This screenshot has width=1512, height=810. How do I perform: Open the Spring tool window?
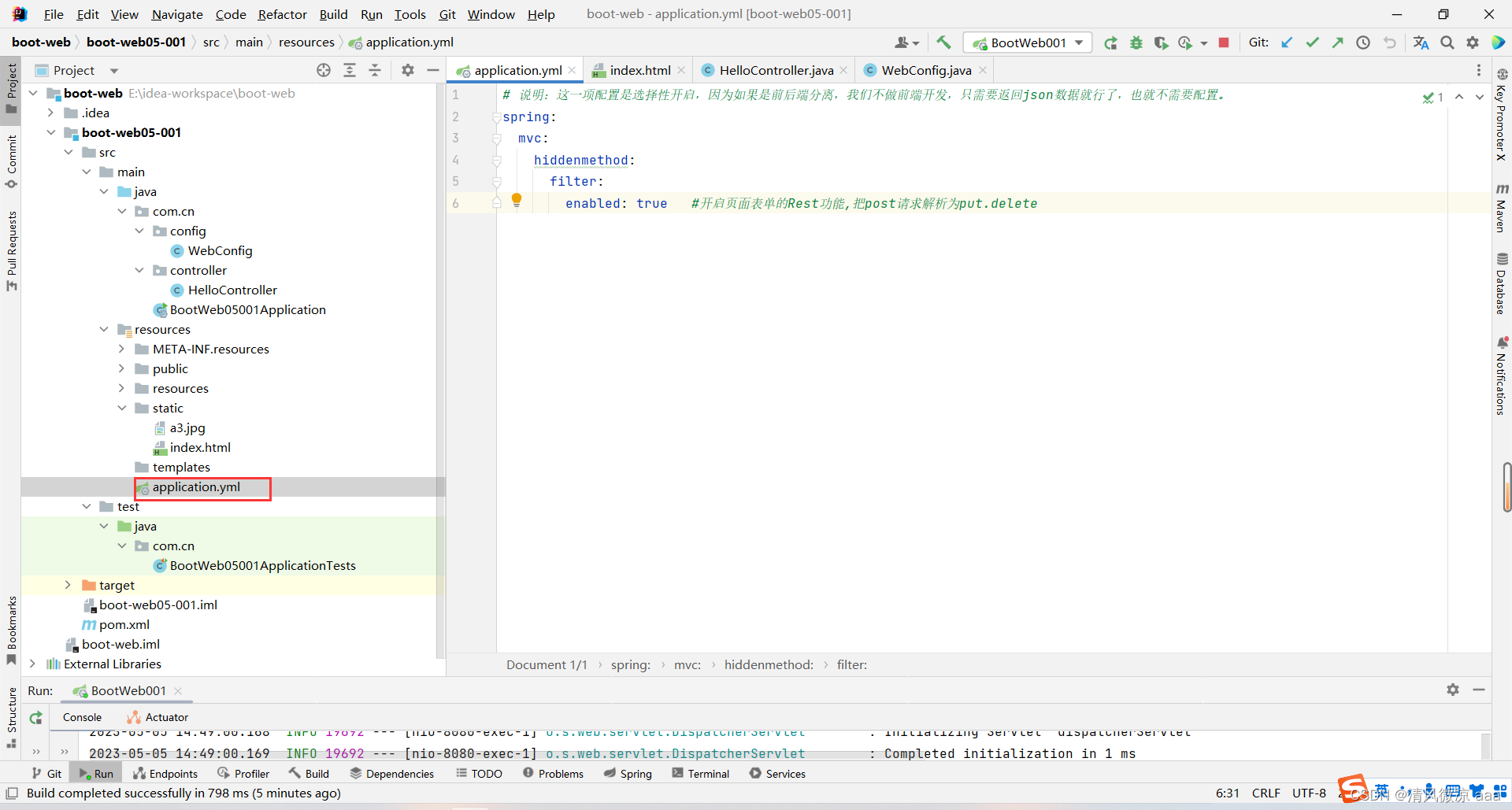click(628, 774)
